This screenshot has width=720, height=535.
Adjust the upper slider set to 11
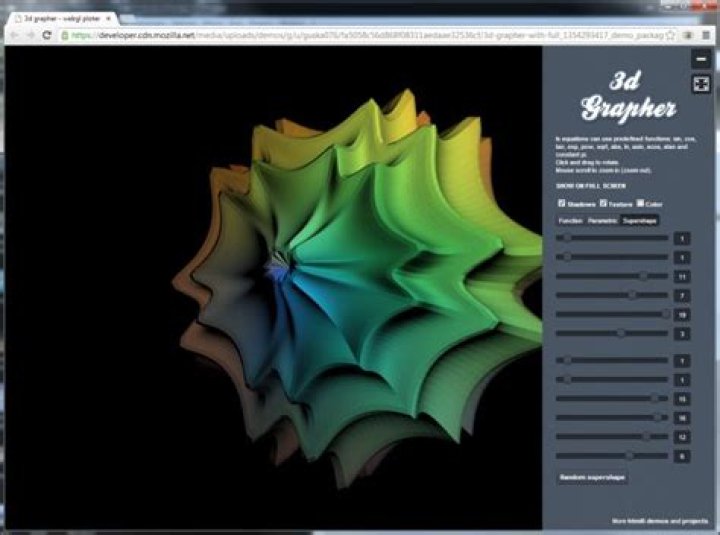point(612,276)
